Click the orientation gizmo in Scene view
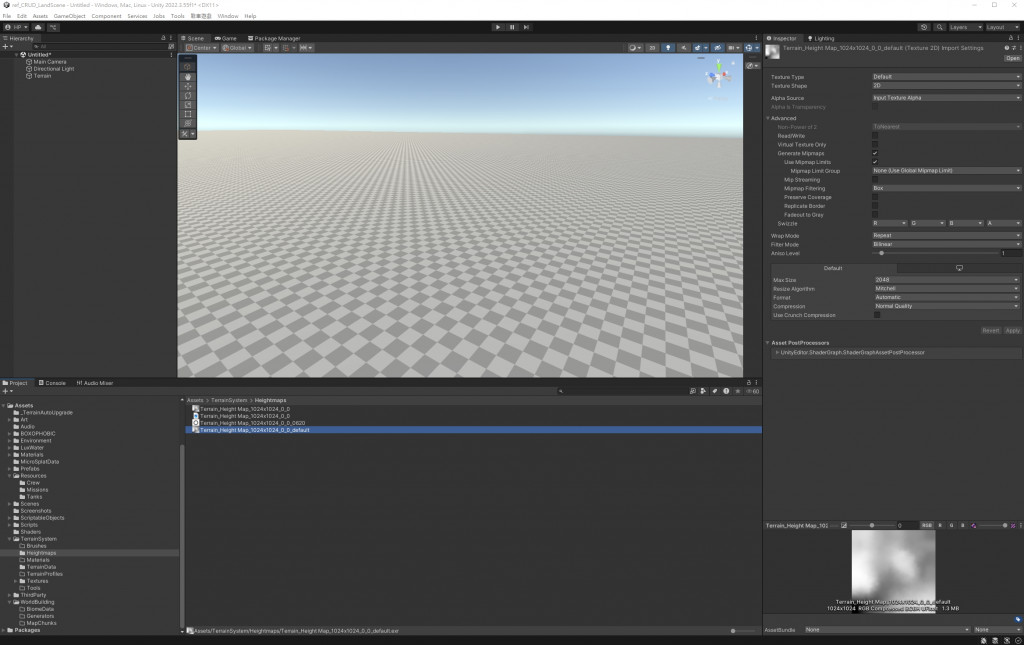 coord(718,76)
